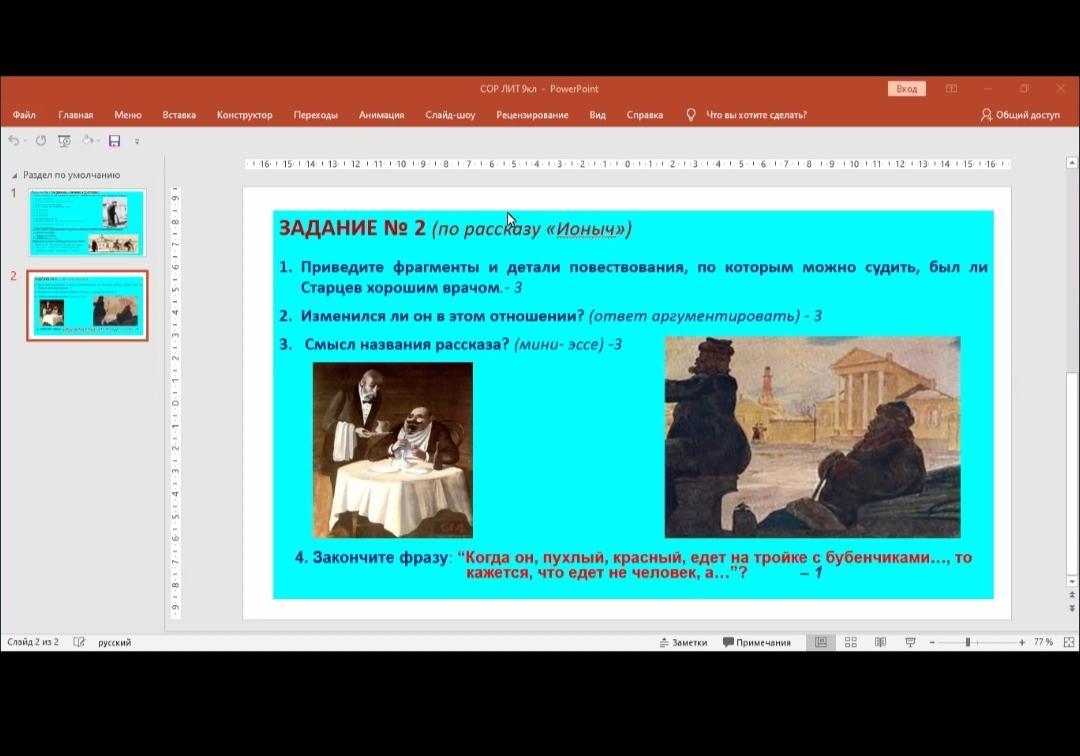Click the line 'Изменился ли он в этом отношении?'
1080x756 pixels.
(442, 316)
